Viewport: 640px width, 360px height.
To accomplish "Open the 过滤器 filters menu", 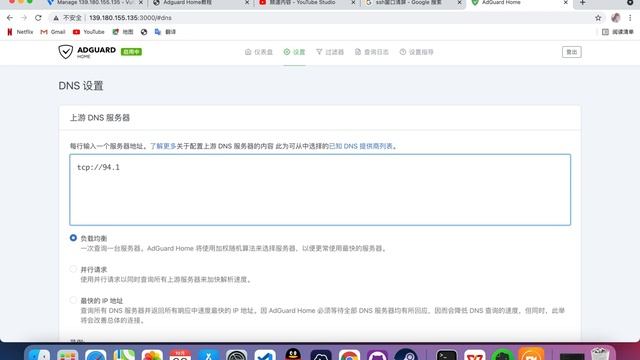I will coord(330,52).
